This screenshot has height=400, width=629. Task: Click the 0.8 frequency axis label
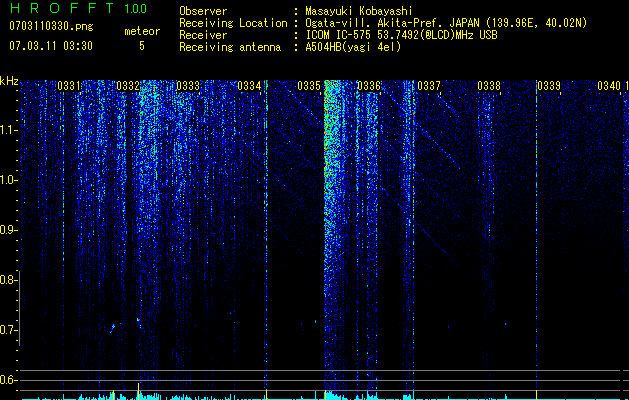(9, 280)
